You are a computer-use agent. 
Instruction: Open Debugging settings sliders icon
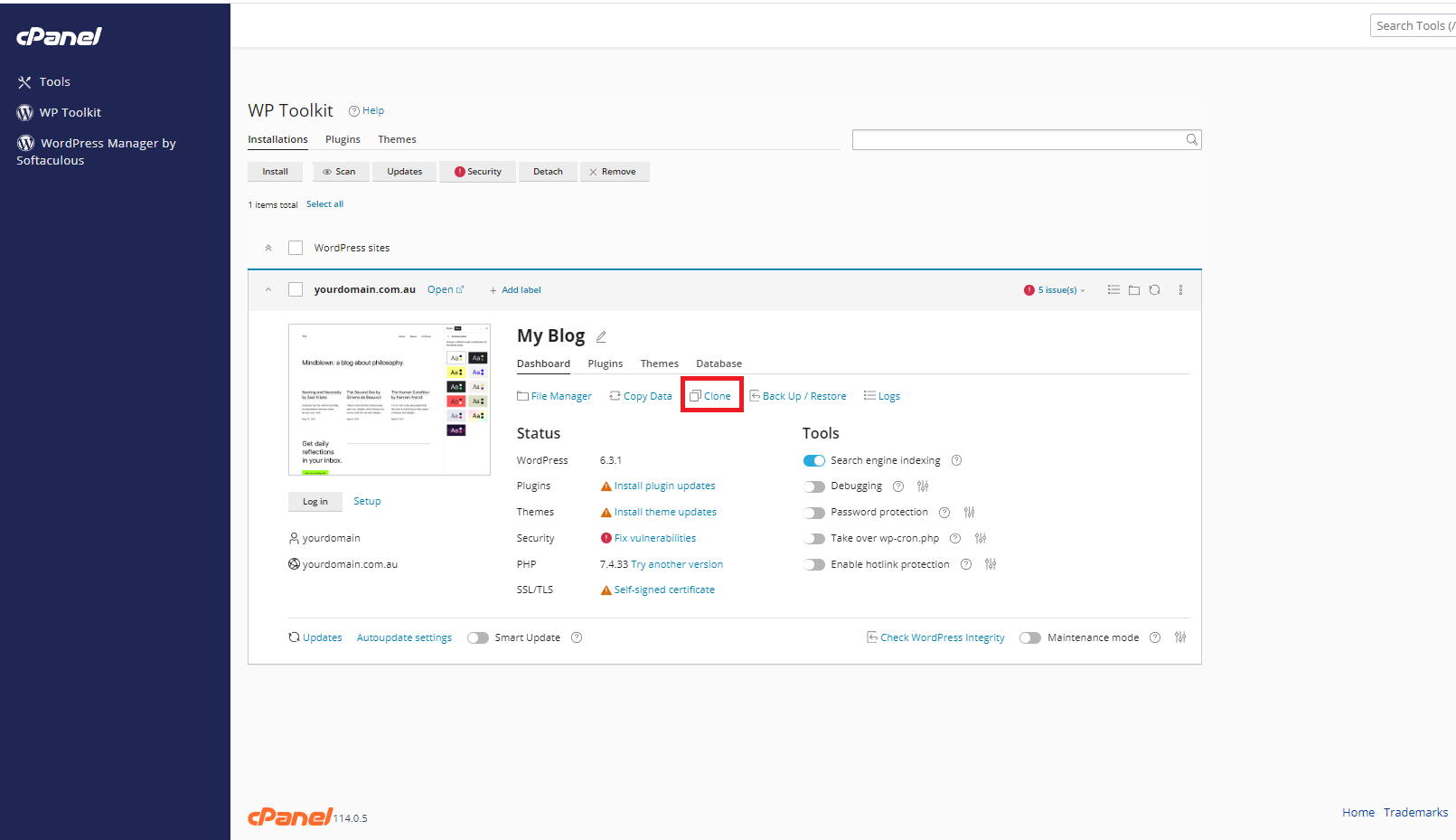point(923,486)
